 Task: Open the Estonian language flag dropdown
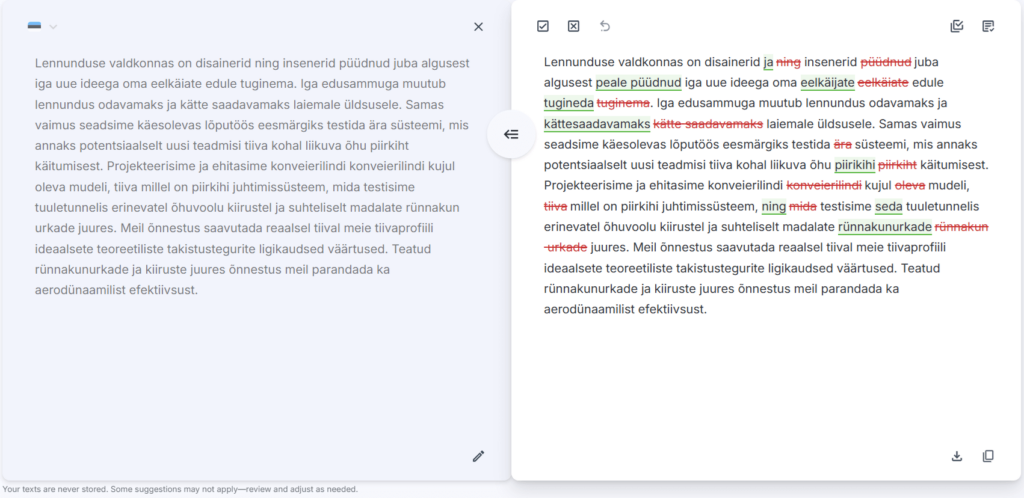point(42,27)
